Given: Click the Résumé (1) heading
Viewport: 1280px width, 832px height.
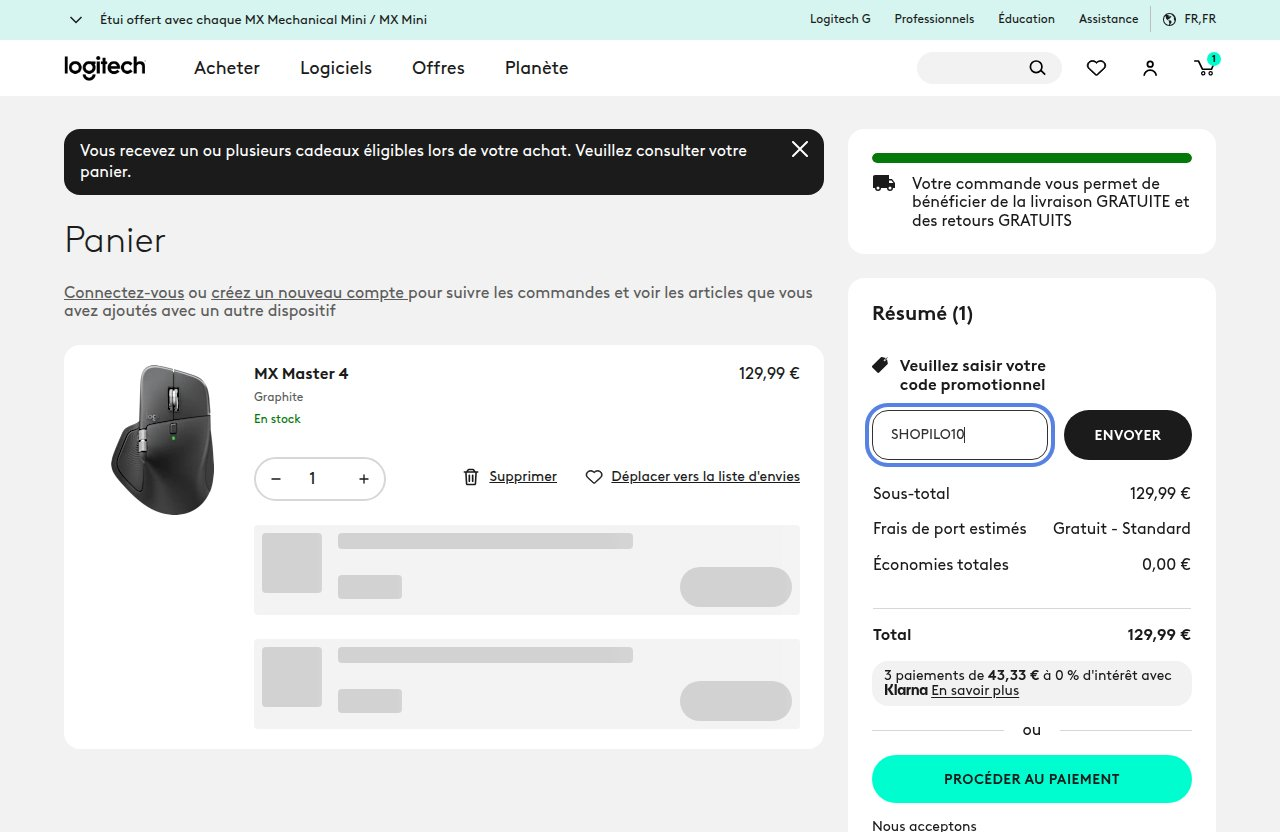Looking at the screenshot, I should (923, 314).
